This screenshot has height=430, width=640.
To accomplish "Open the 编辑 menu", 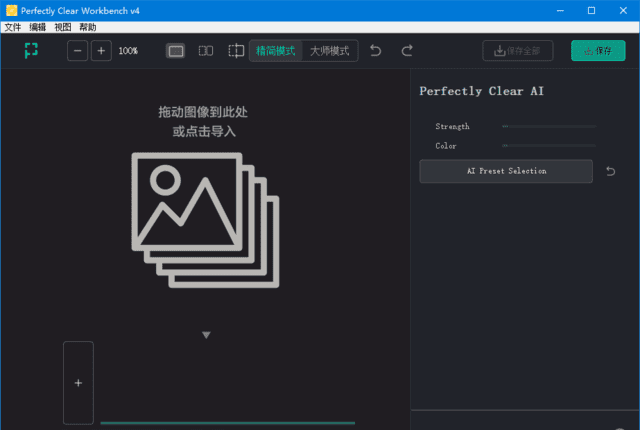I will click(38, 27).
